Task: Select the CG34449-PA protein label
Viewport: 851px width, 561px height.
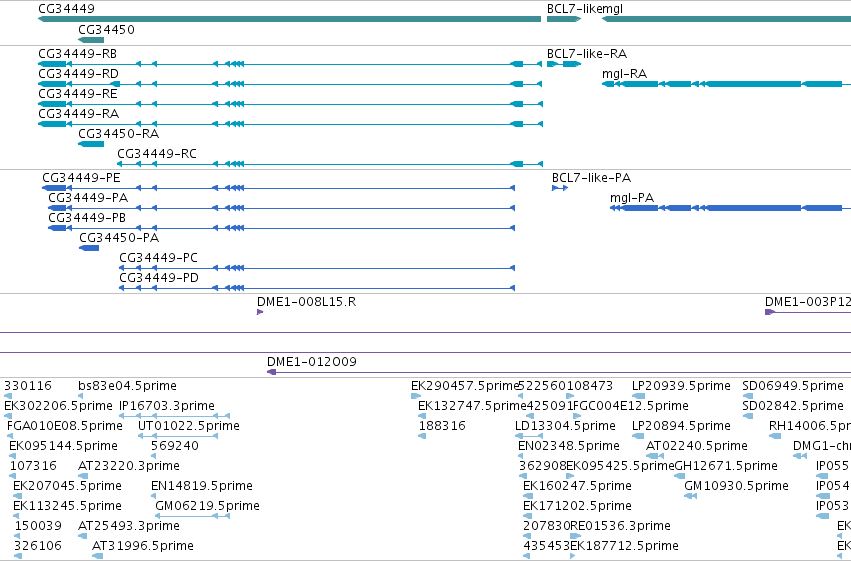Action: (x=88, y=198)
